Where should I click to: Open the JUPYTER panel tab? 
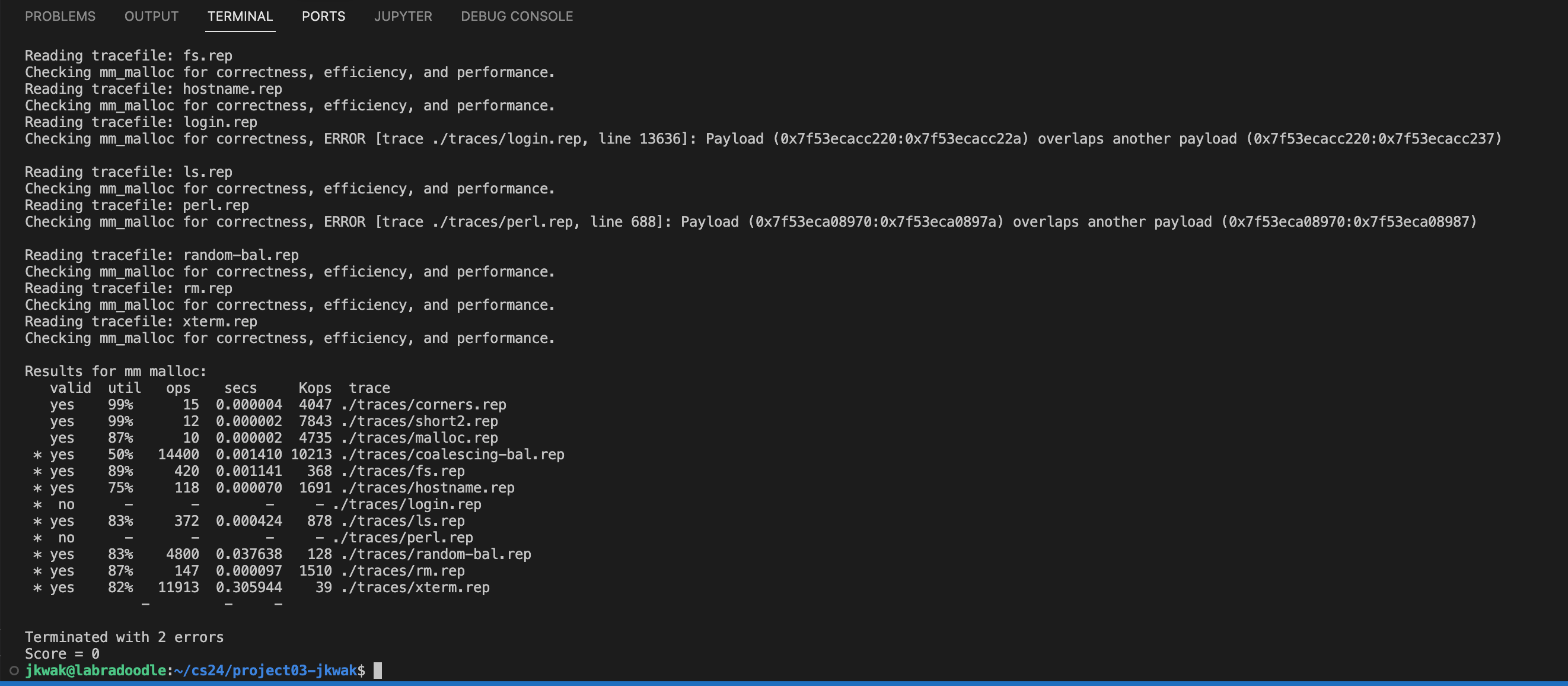pyautogui.click(x=403, y=17)
